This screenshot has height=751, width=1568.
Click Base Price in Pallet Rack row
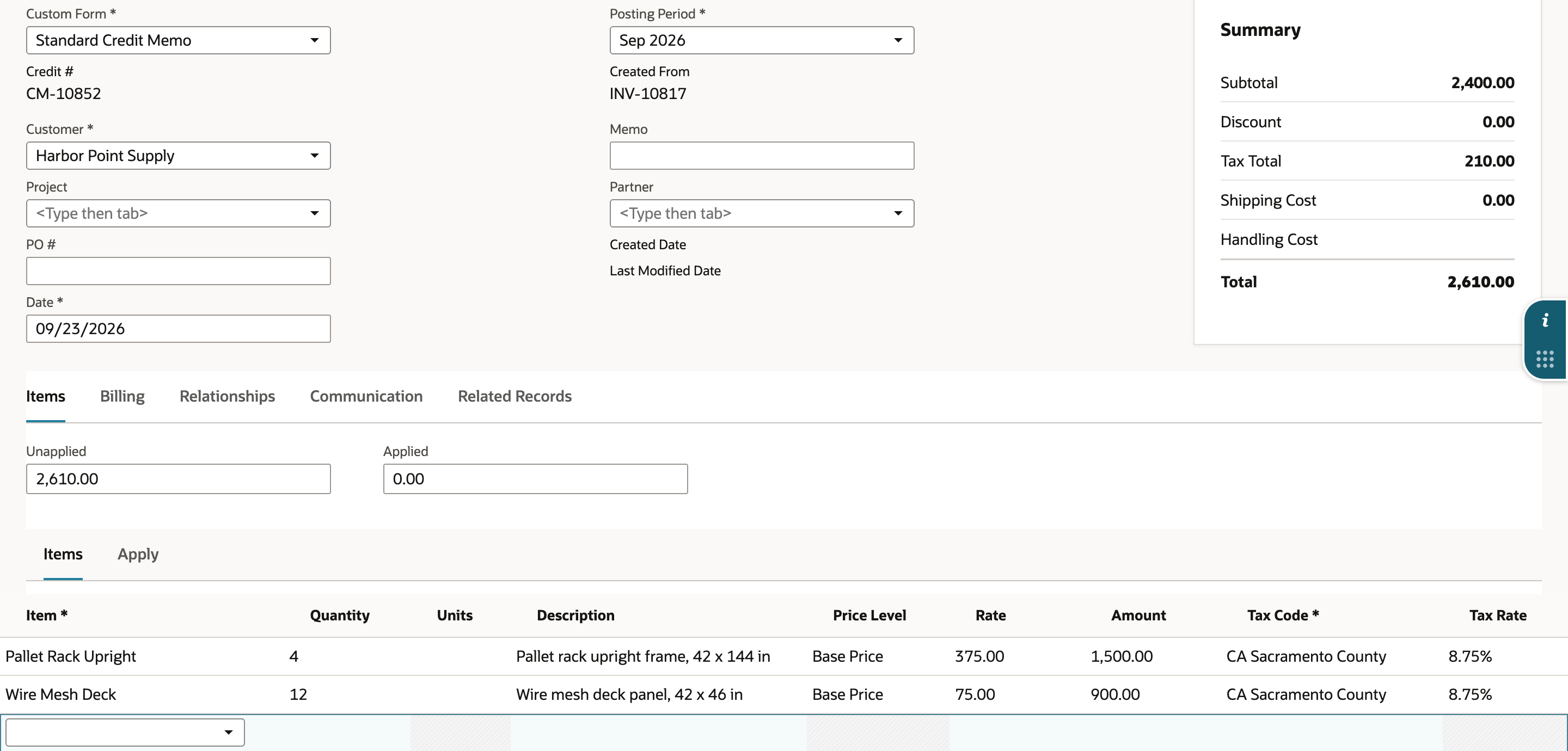[847, 656]
